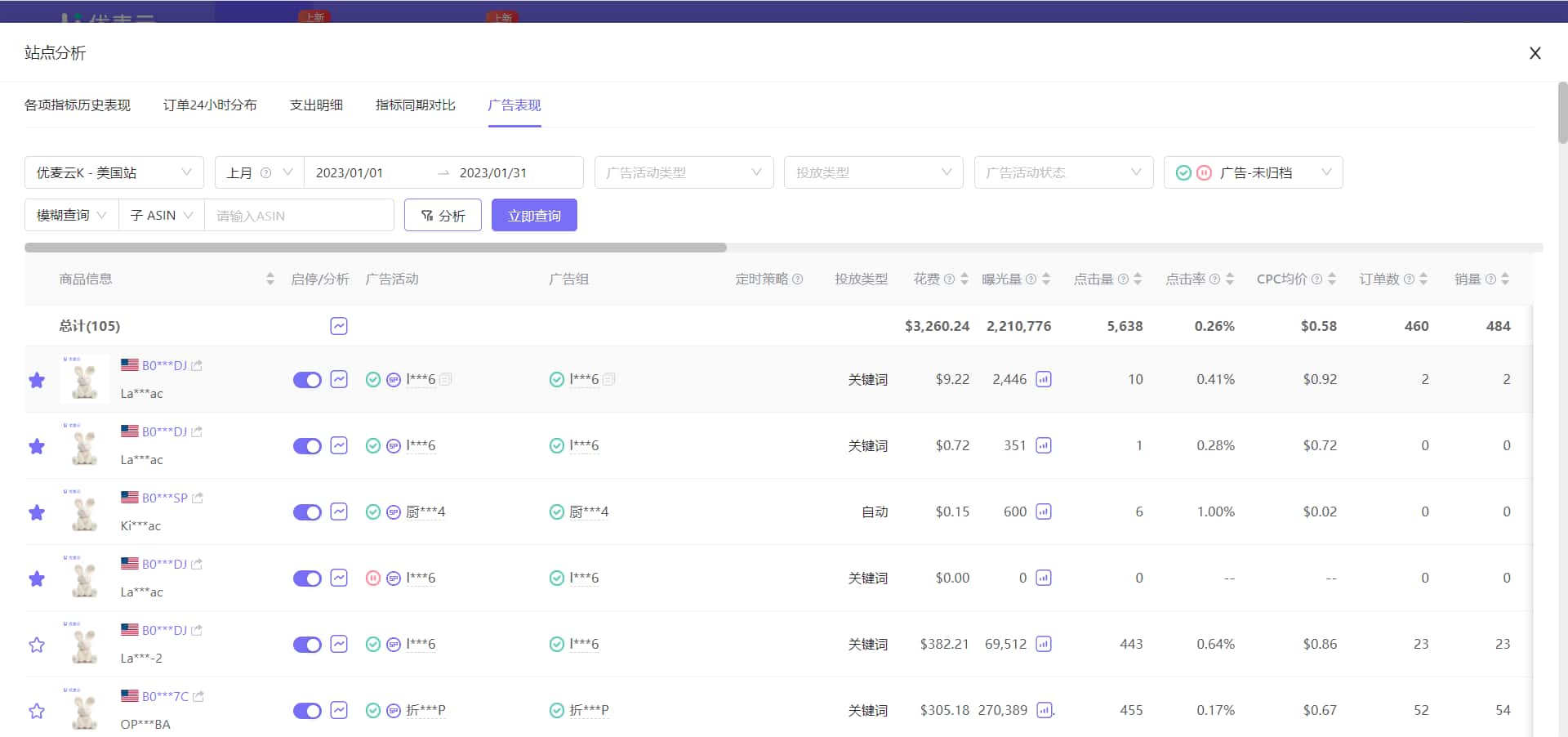Open the 广告活动类型 dropdown
Viewport: 1568px width, 737px height.
point(684,172)
